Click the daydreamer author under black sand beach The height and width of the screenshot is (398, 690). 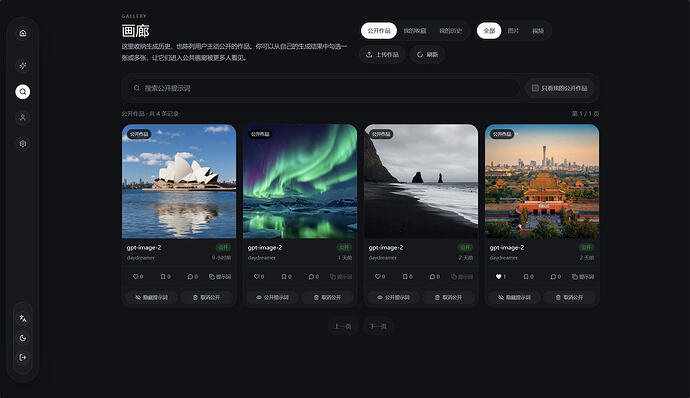(383, 258)
